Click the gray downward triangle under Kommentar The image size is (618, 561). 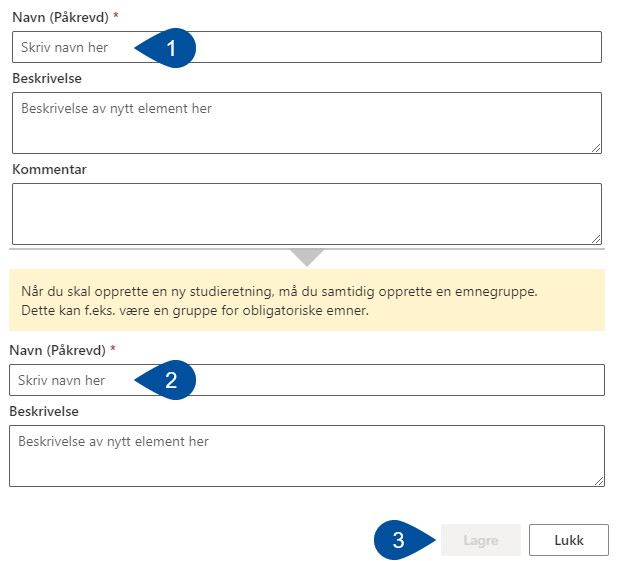(307, 257)
